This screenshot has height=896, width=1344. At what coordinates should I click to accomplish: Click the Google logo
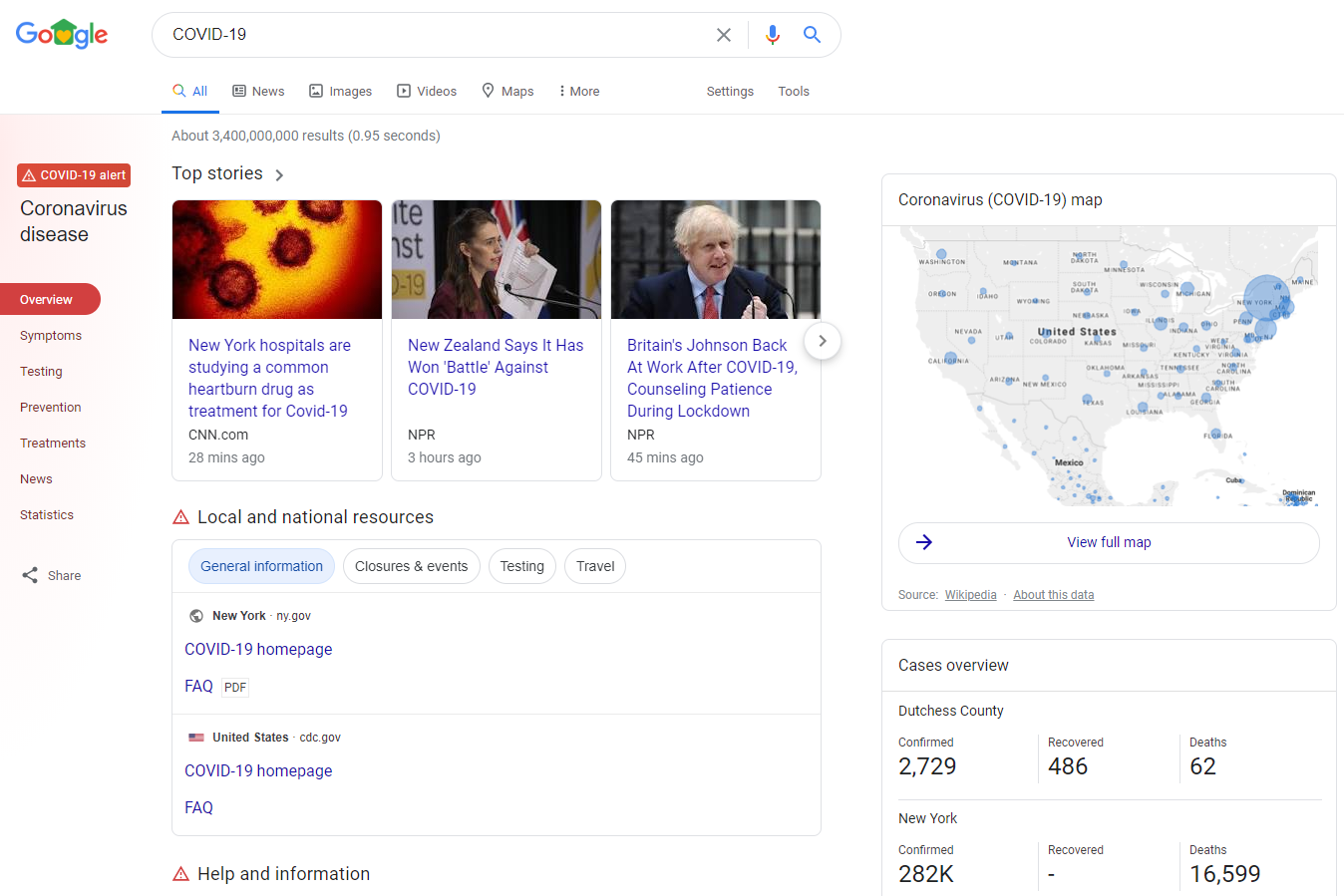point(62,34)
